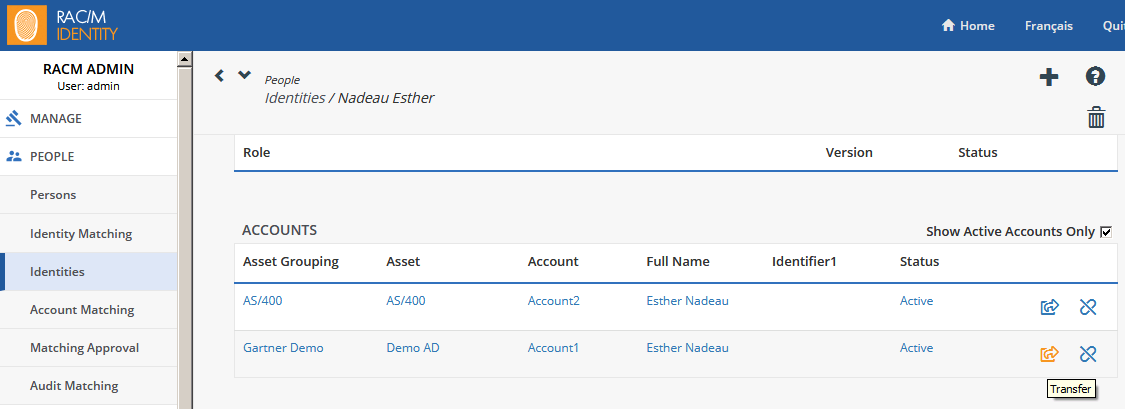This screenshot has height=409, width=1125.
Task: Click the gavel icon beside MANAGE
Action: click(x=14, y=118)
